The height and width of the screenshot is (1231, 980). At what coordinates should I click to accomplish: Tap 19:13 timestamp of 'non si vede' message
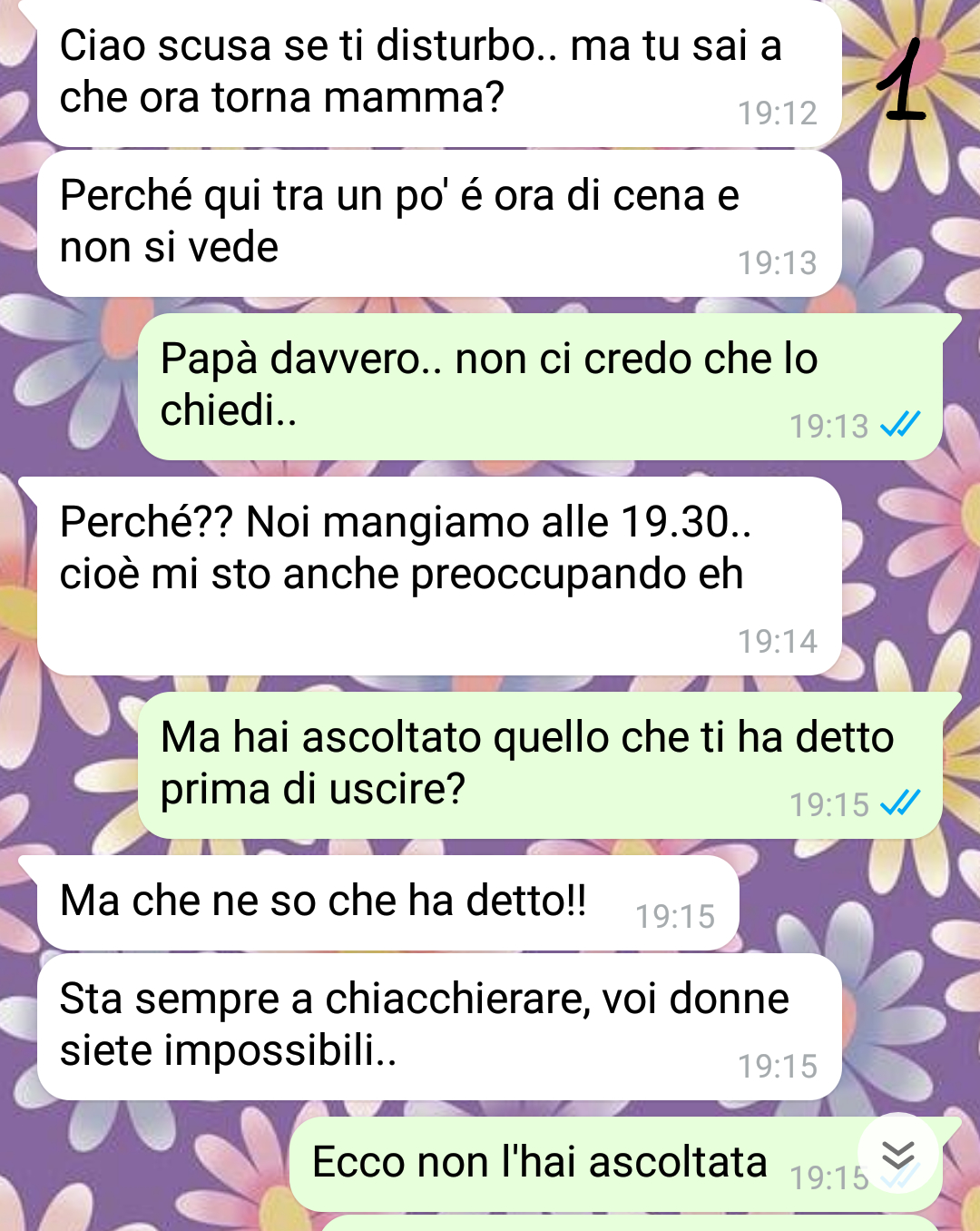pyautogui.click(x=778, y=263)
